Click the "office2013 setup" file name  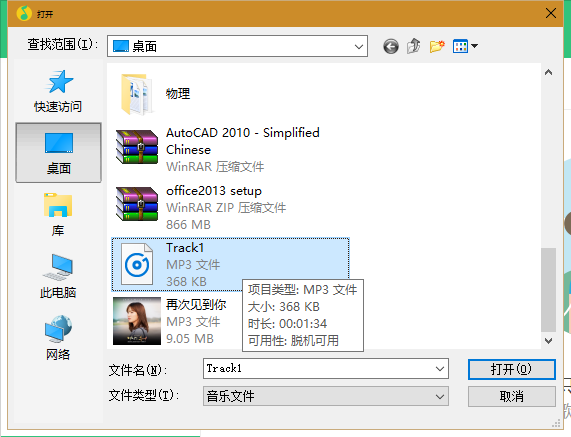214,191
